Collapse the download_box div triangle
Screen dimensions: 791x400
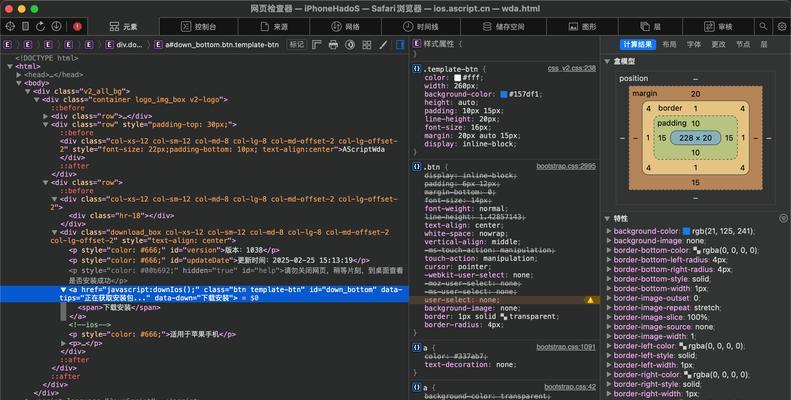click(54, 233)
